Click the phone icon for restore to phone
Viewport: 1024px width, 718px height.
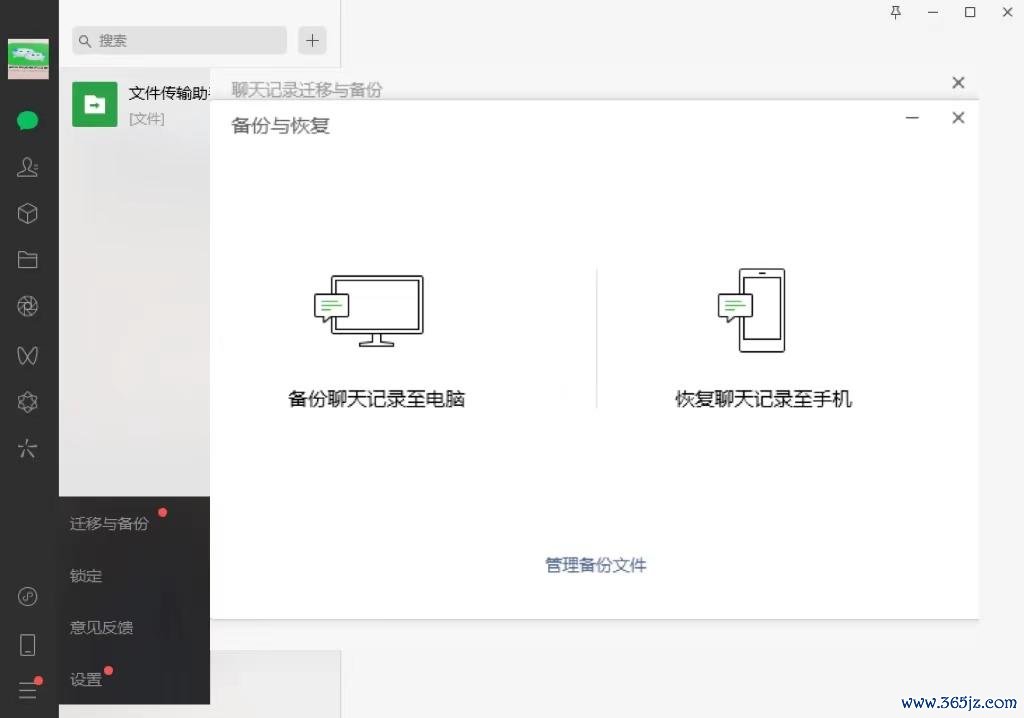[x=752, y=310]
